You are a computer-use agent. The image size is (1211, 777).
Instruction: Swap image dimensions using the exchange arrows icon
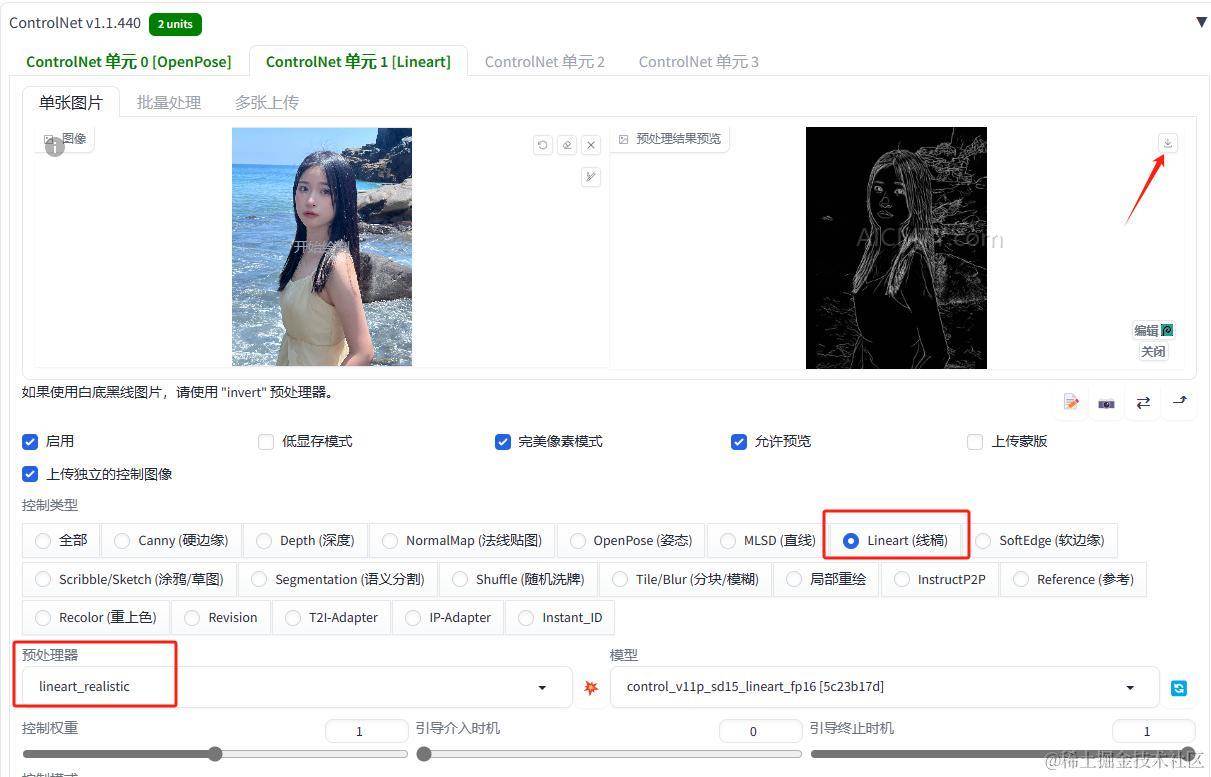tap(1143, 403)
